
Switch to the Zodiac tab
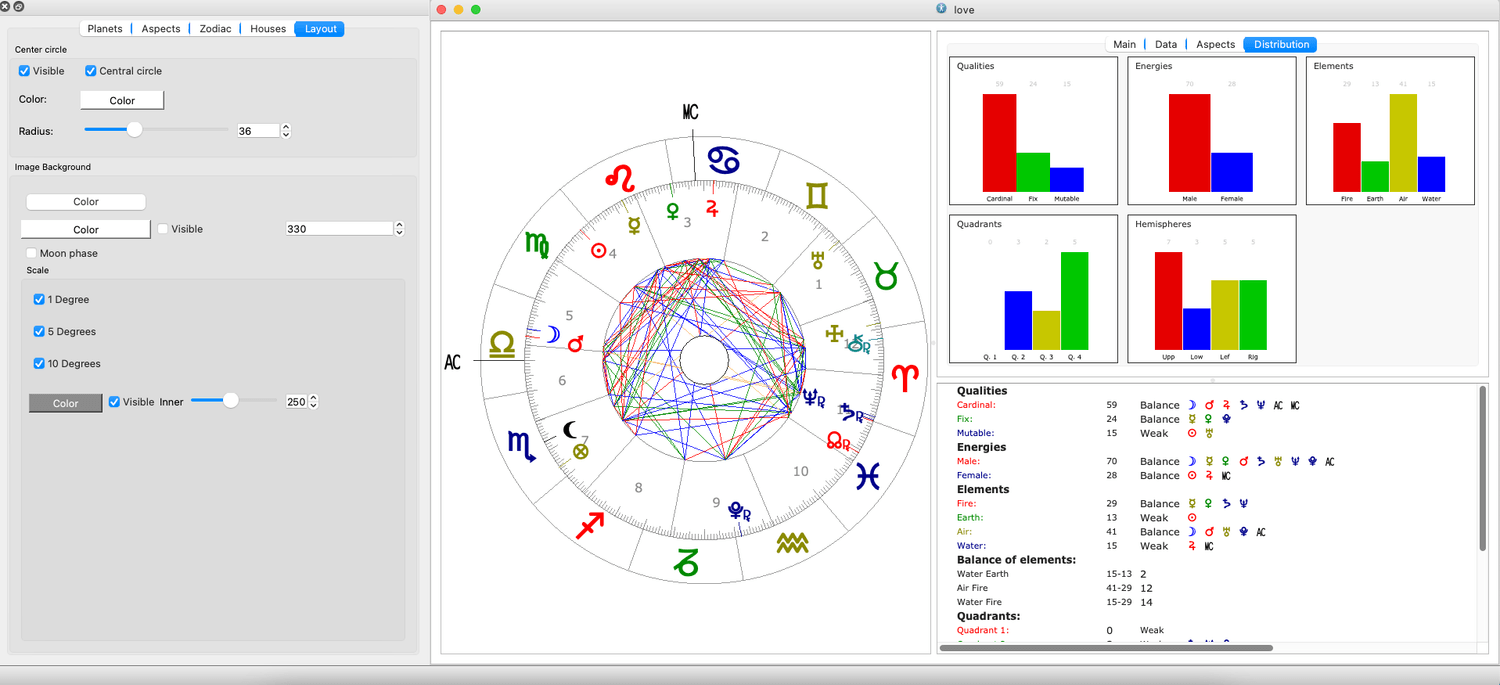[215, 29]
